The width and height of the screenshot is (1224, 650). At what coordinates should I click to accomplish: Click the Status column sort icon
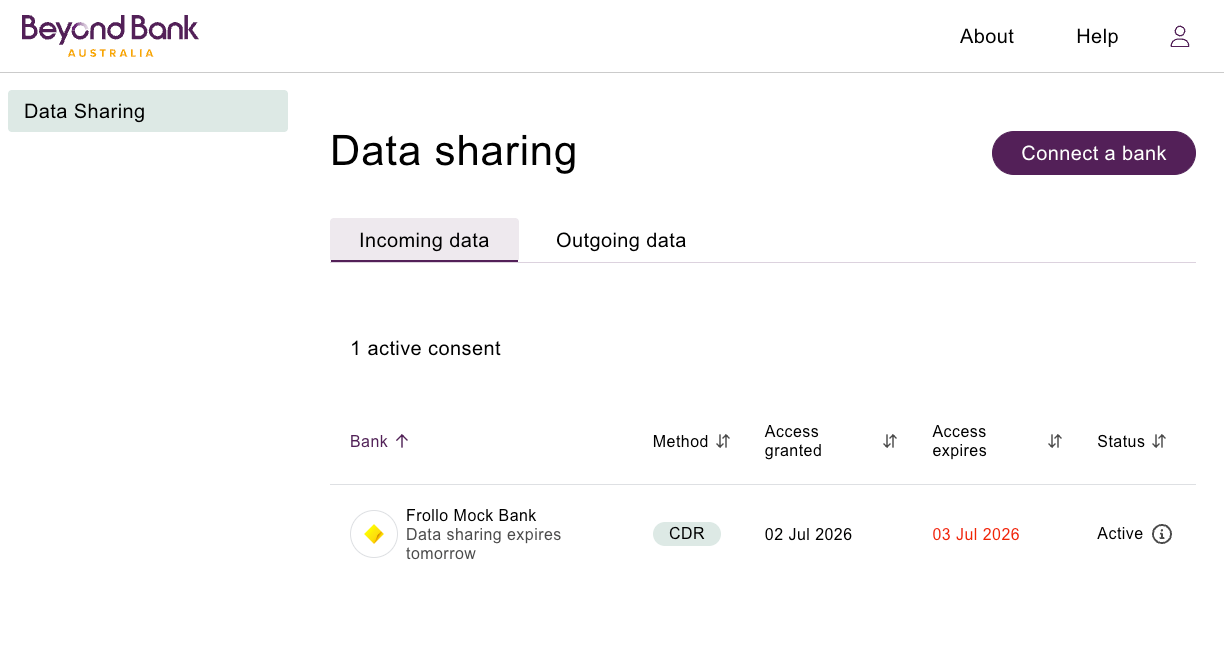(1159, 441)
